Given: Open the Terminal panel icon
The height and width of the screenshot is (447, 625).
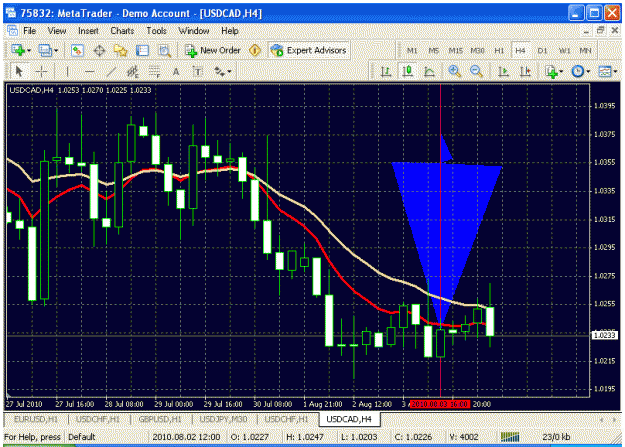Looking at the screenshot, I should pos(142,51).
